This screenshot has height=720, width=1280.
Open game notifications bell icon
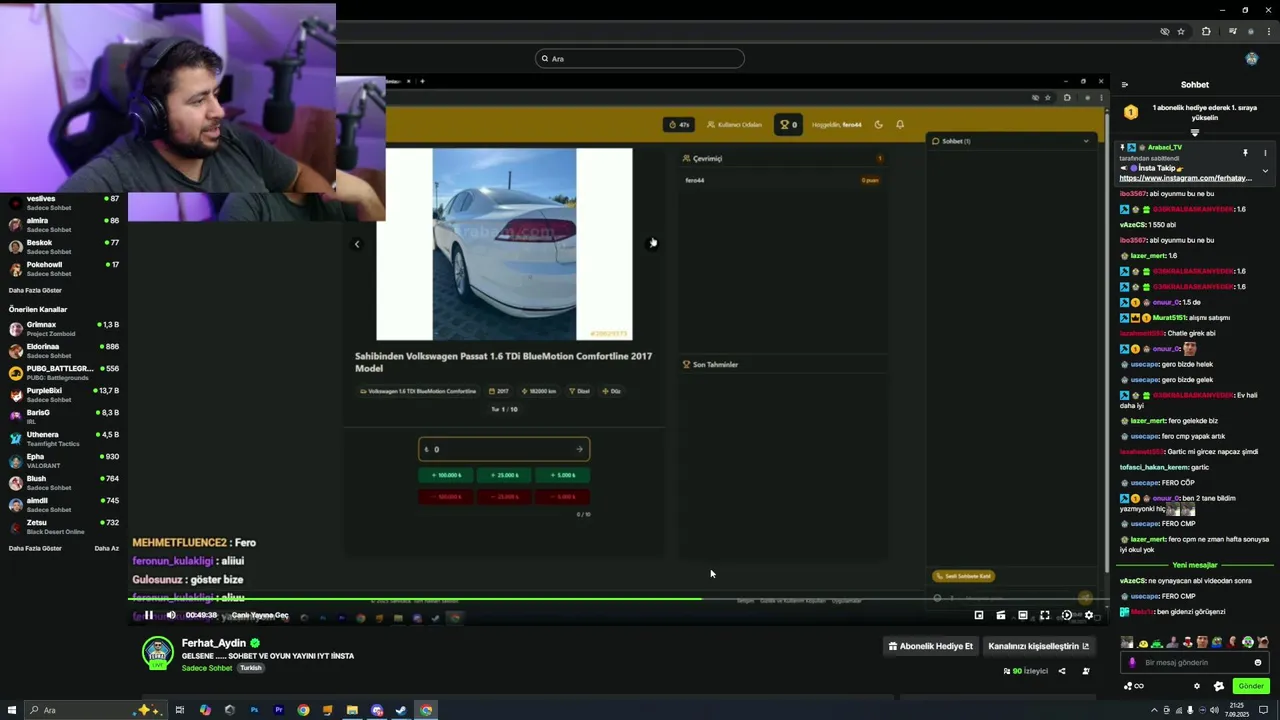pos(900,125)
